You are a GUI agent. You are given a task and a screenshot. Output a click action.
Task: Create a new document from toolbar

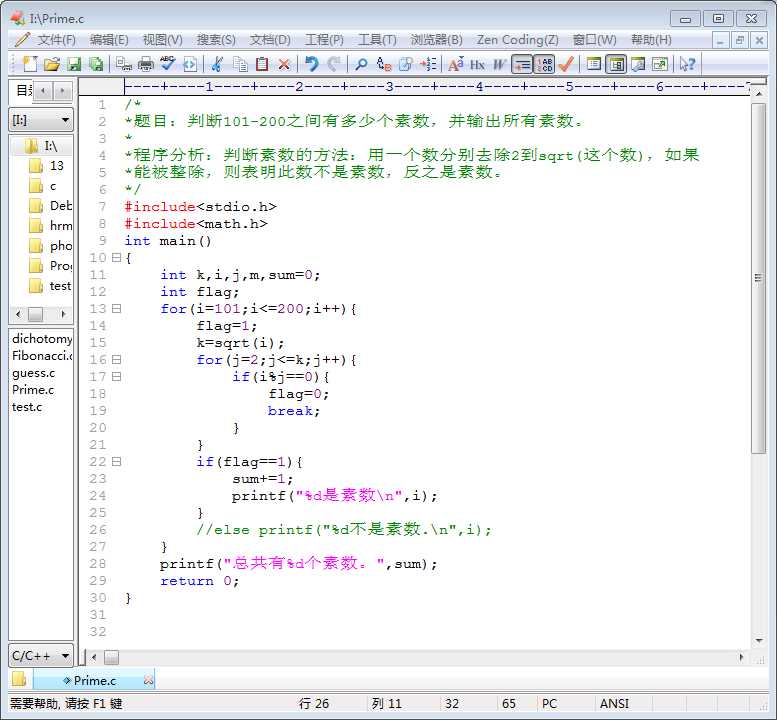coord(30,64)
